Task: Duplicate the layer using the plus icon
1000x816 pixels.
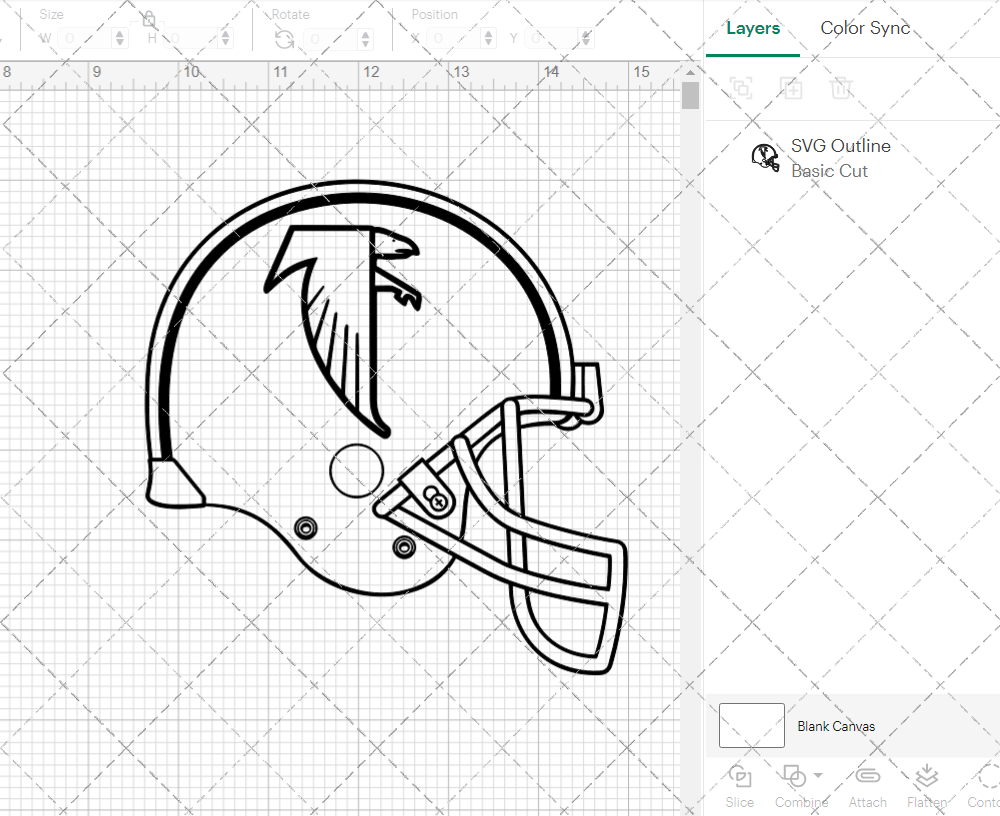Action: tap(791, 88)
